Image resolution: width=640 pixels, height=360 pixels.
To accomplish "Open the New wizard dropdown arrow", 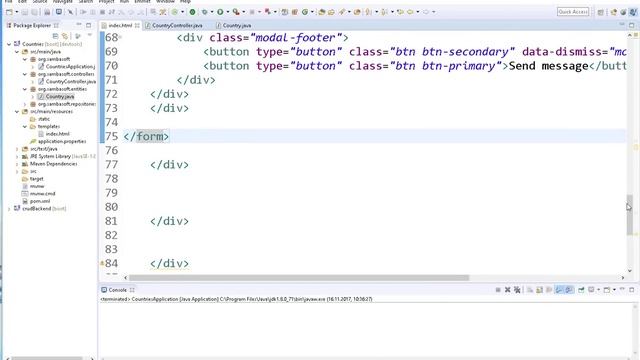I will (x=17, y=12).
